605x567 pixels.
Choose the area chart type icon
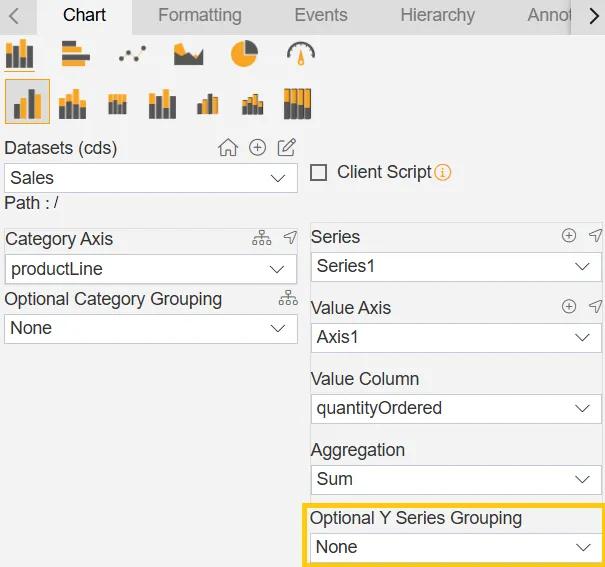tap(188, 54)
